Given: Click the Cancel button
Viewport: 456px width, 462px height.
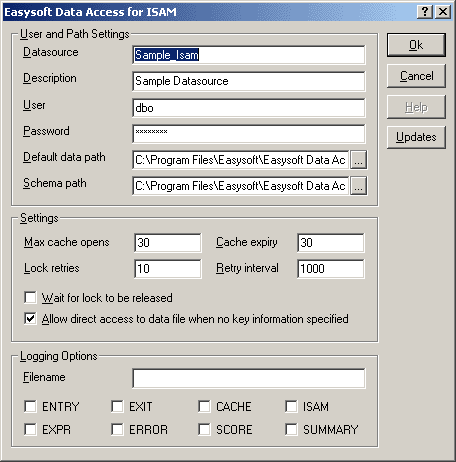Looking at the screenshot, I should 416,76.
